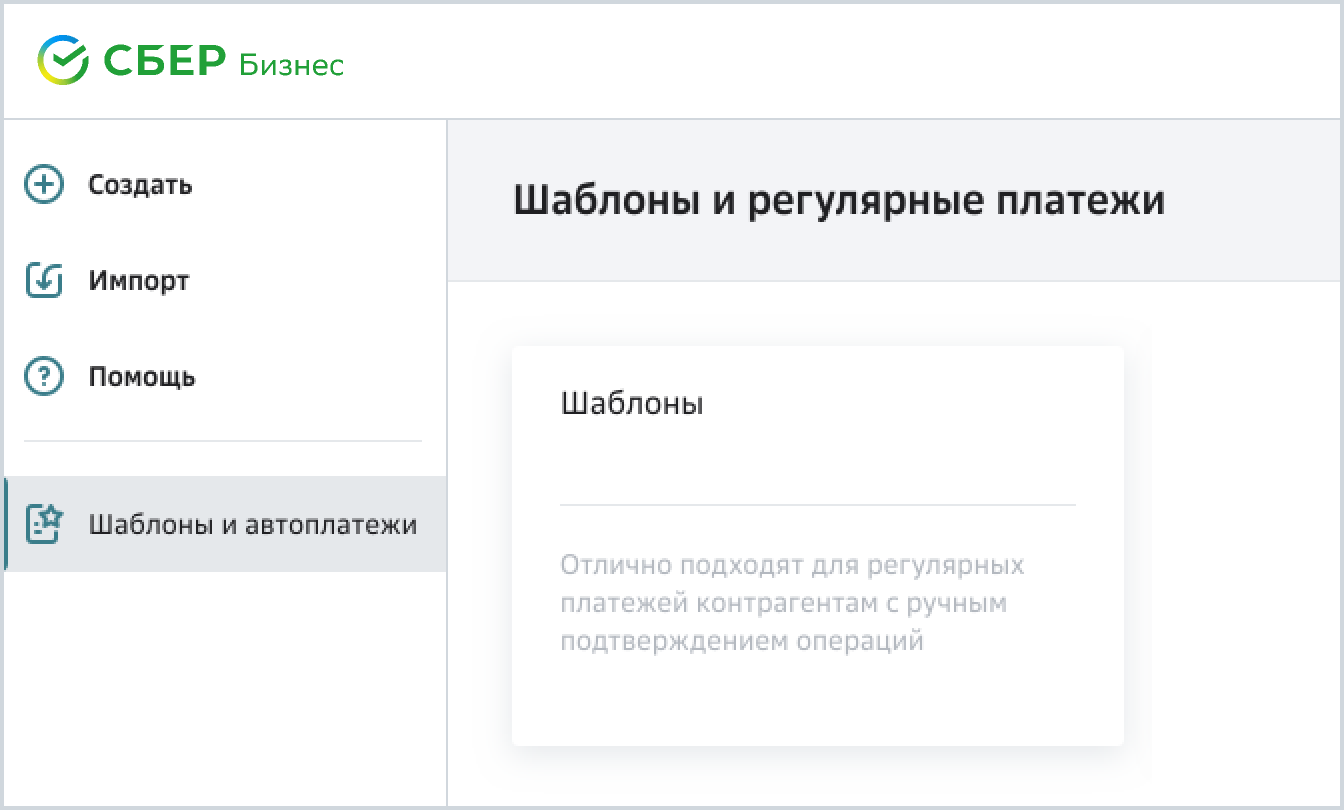
Task: Click the Импорт download arrow icon
Action: coord(44,281)
